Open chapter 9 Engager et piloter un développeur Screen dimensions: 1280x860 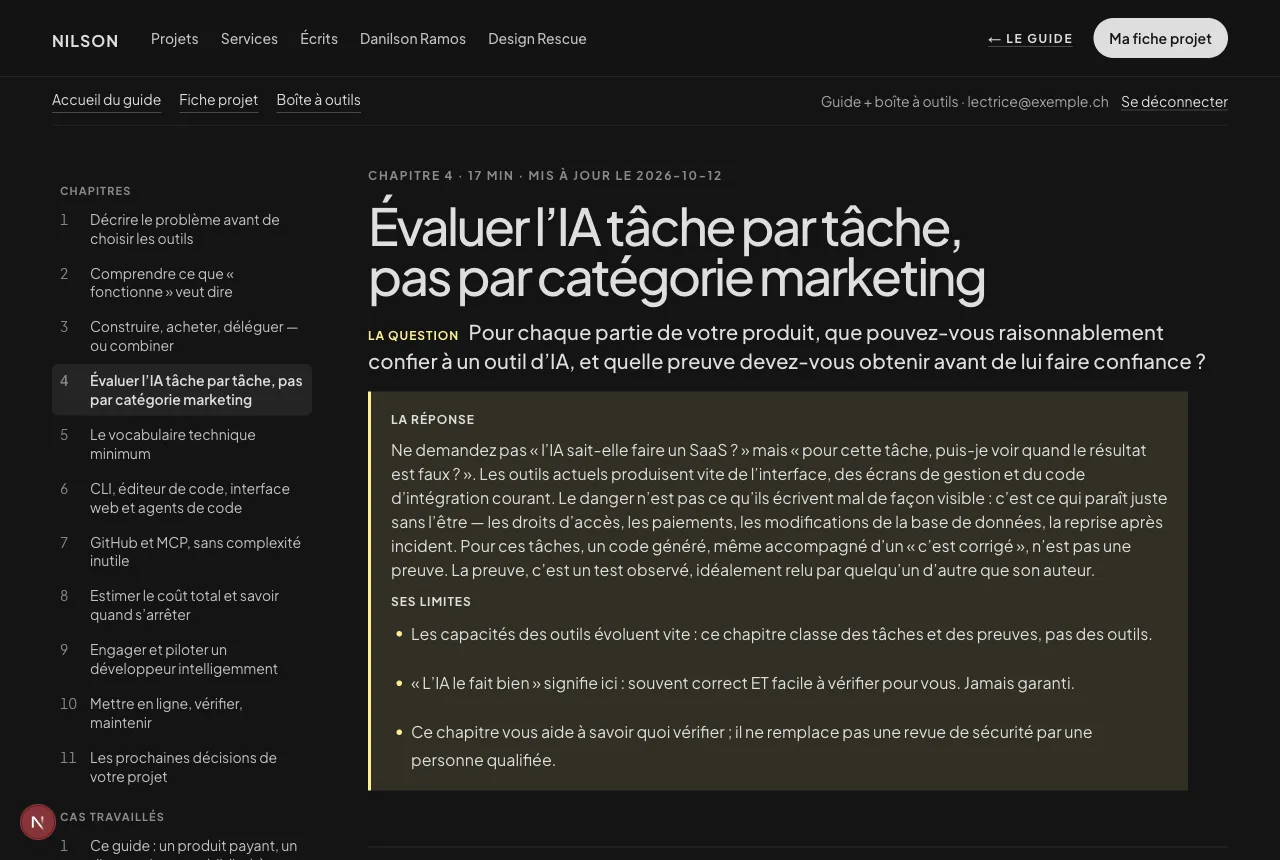point(182,659)
